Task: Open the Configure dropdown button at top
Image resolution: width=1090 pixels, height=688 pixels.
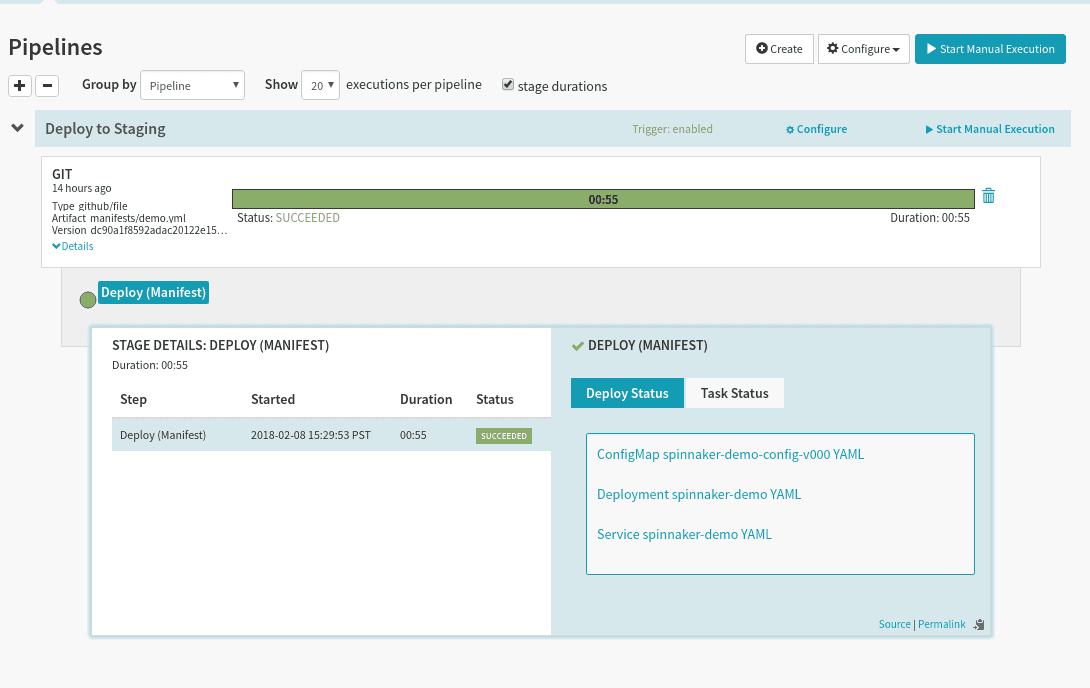Action: tap(864, 49)
